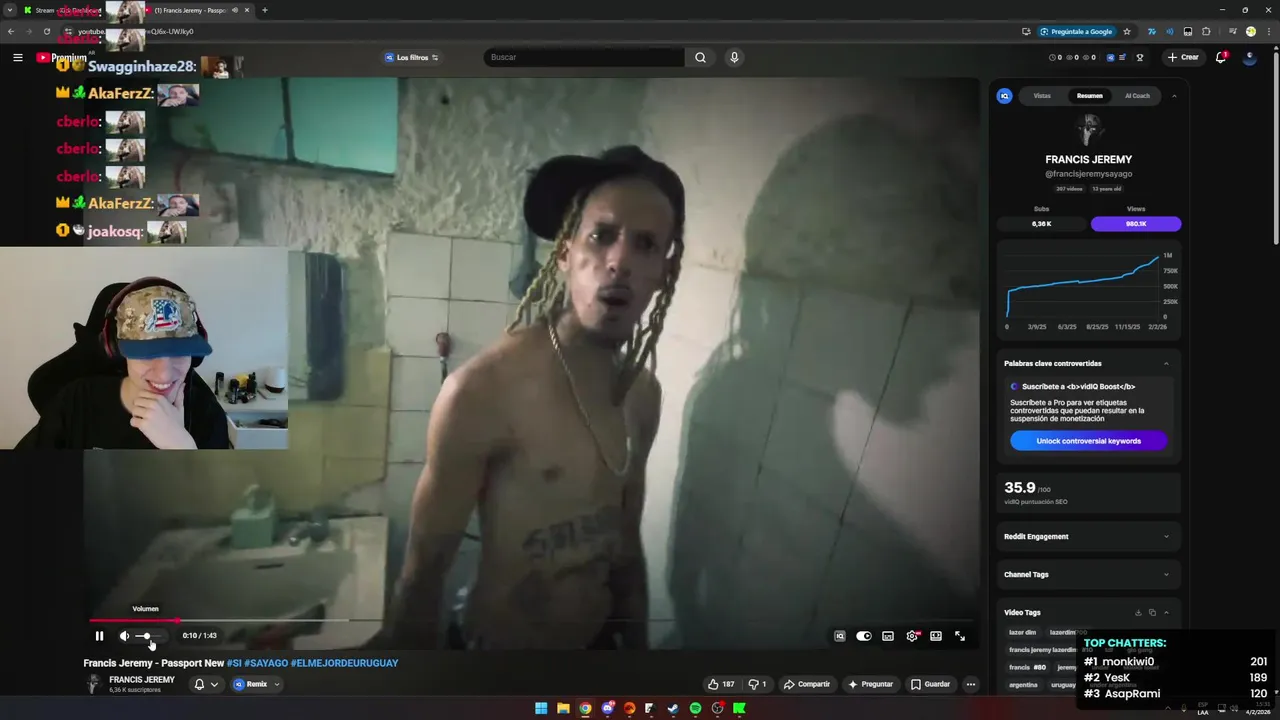Click the Crear button
The image size is (1280, 720).
pyautogui.click(x=1182, y=57)
